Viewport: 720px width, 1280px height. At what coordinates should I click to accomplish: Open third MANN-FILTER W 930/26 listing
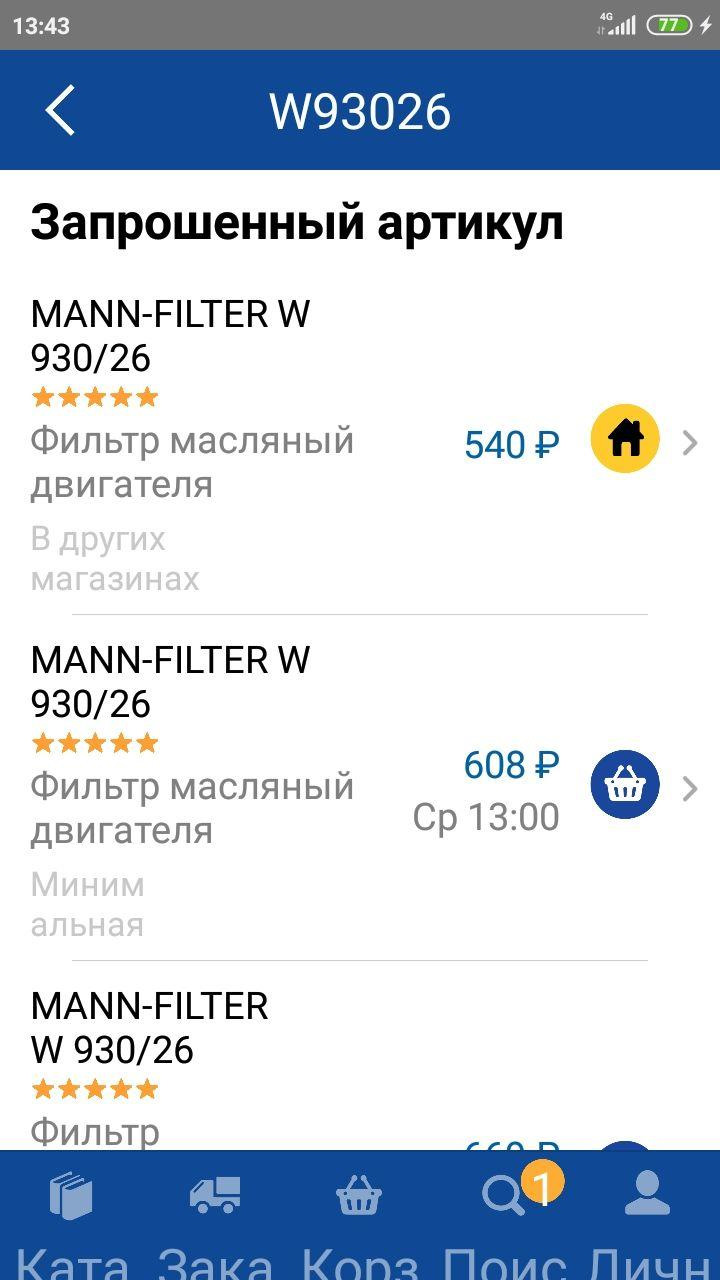[150, 1028]
